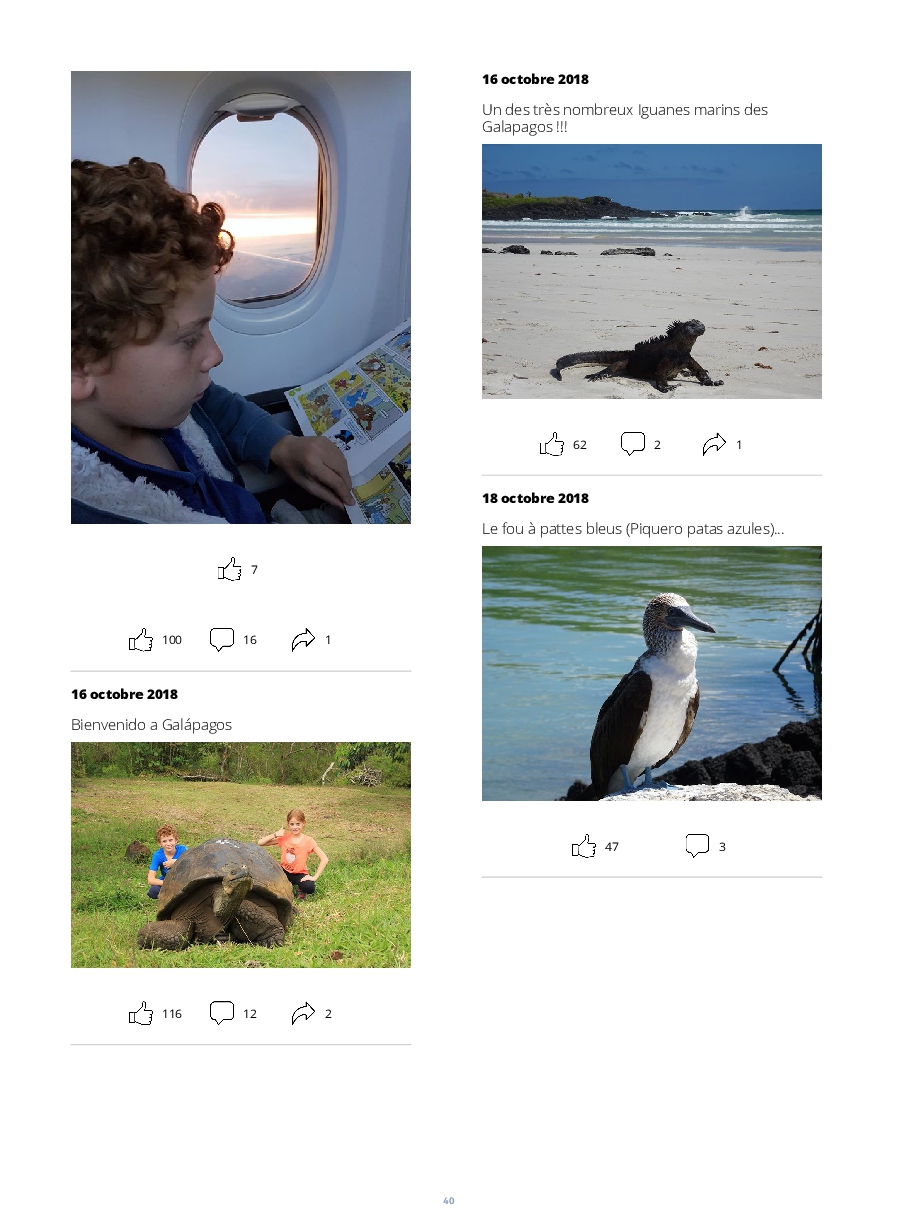Open comment bubble on marine iguana post
This screenshot has width=898, height=1228.
(x=633, y=444)
